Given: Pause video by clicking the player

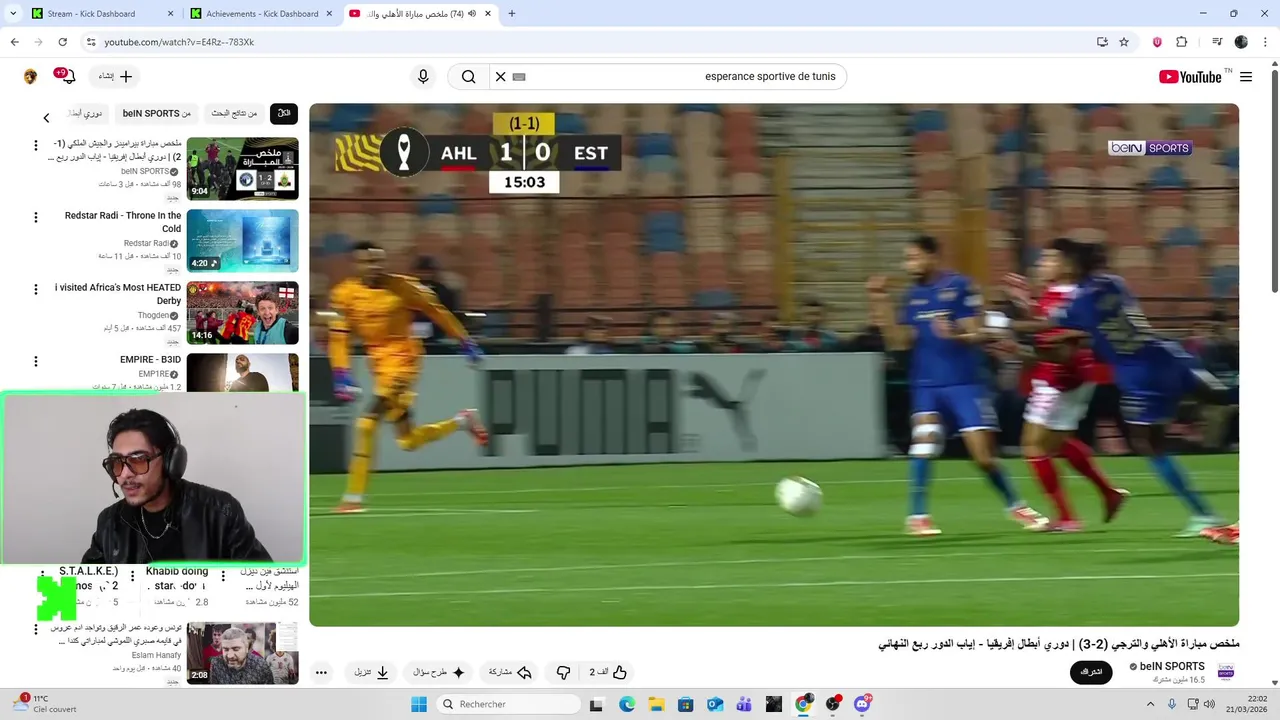Looking at the screenshot, I should (774, 365).
